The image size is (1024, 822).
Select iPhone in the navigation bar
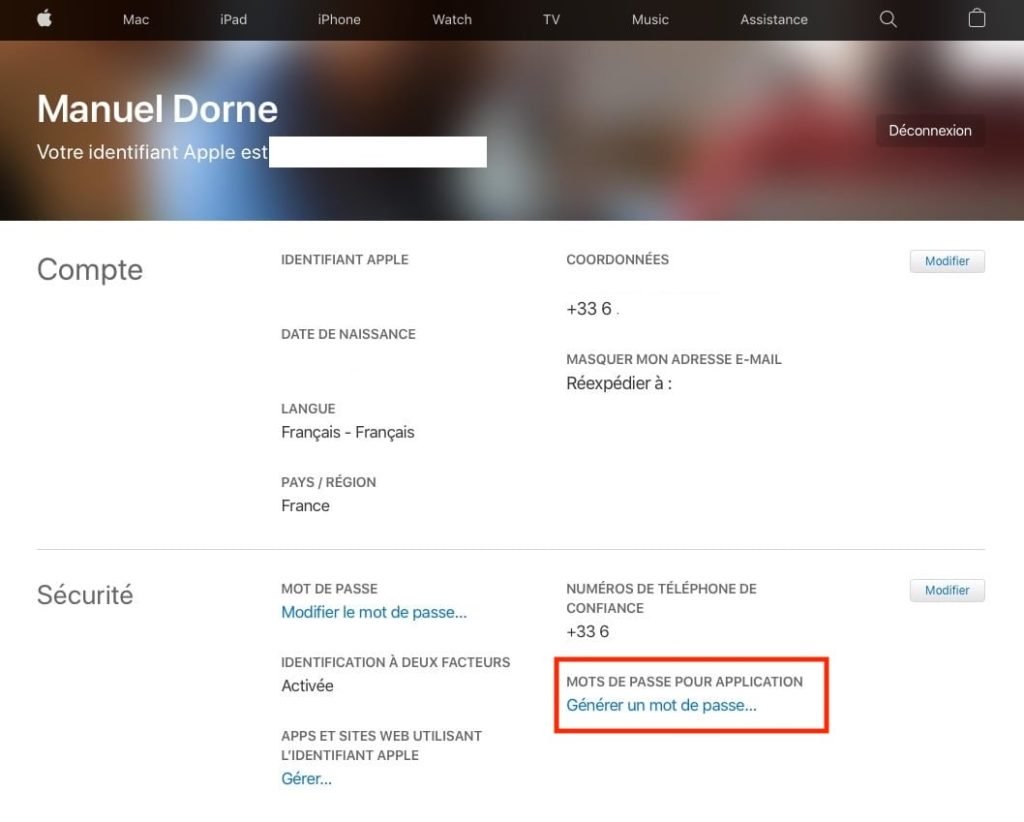pyautogui.click(x=339, y=20)
